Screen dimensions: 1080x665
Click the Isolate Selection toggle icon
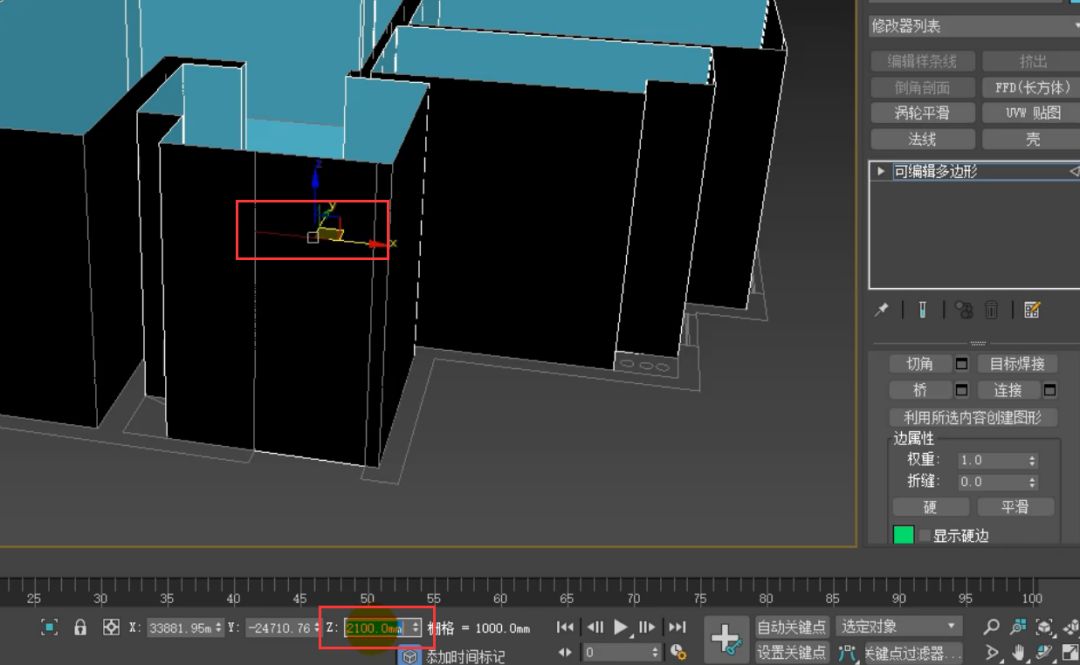[49, 627]
